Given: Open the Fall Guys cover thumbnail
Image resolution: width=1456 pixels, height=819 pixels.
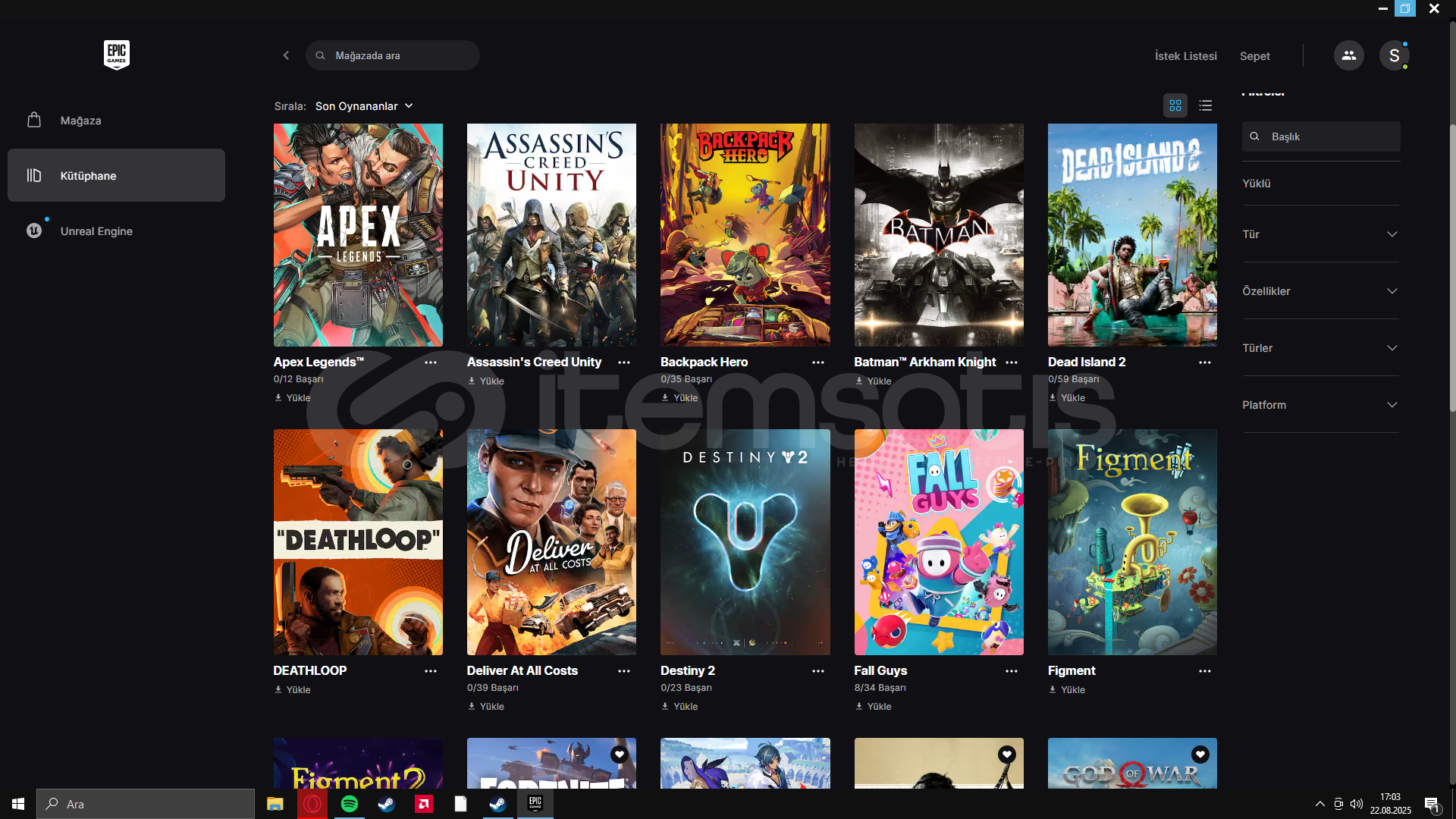Looking at the screenshot, I should tap(939, 542).
